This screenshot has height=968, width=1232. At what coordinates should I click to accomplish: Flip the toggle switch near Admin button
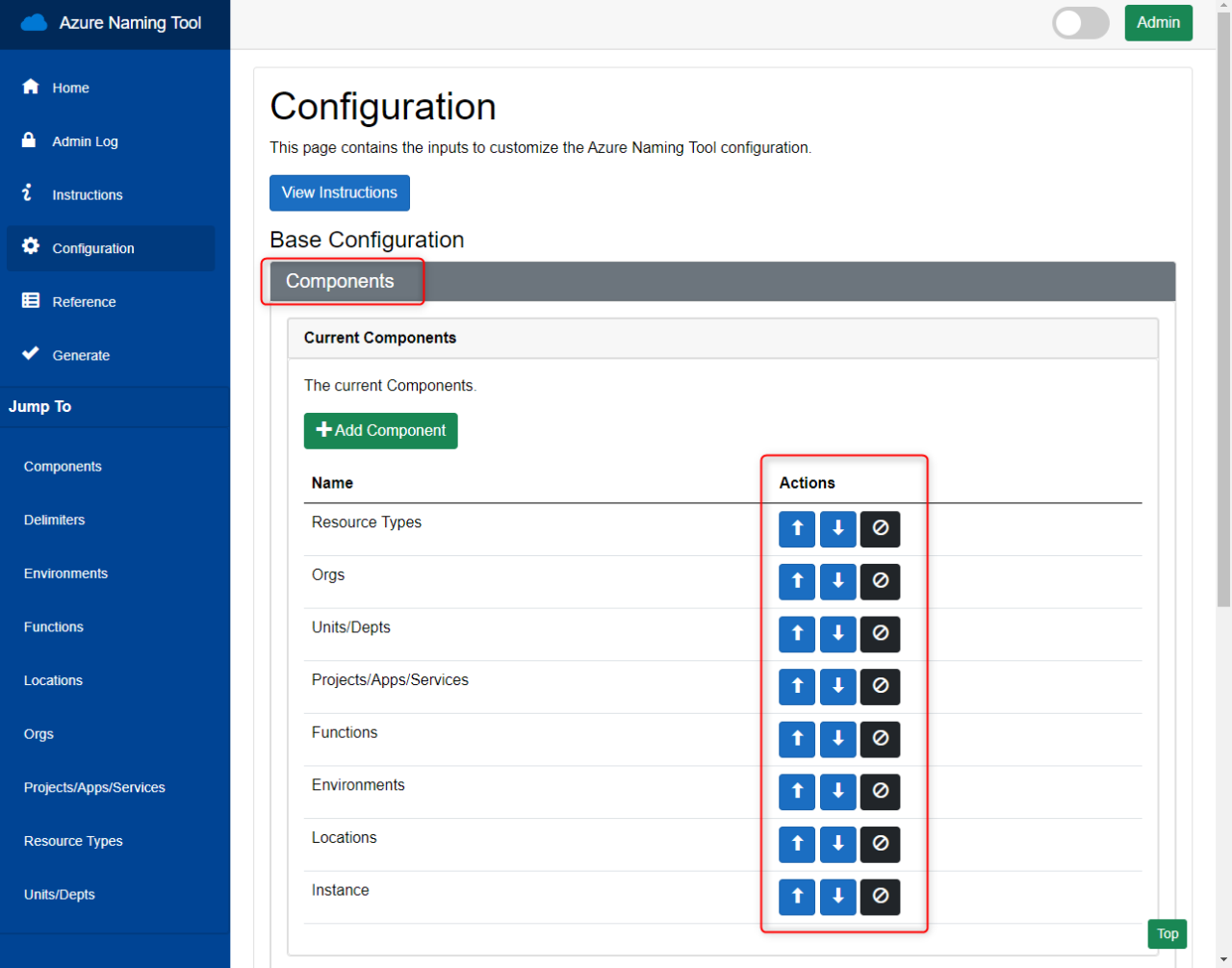tap(1080, 22)
